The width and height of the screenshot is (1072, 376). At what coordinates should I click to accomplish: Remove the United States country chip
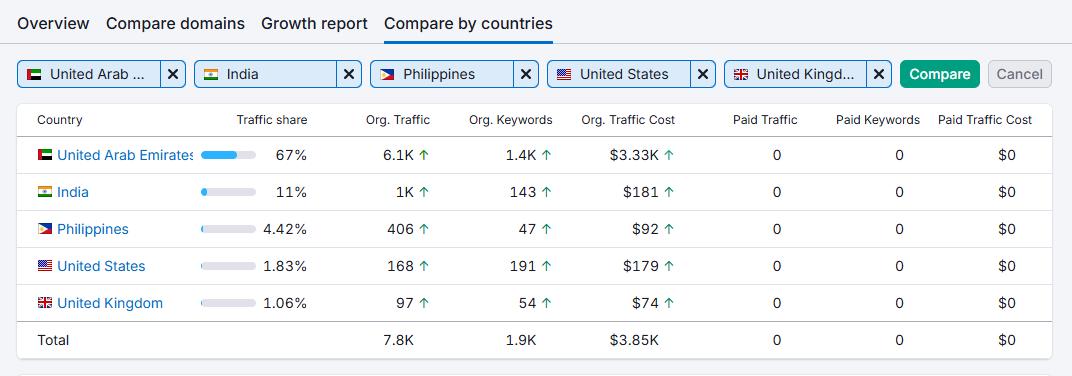[x=703, y=75]
